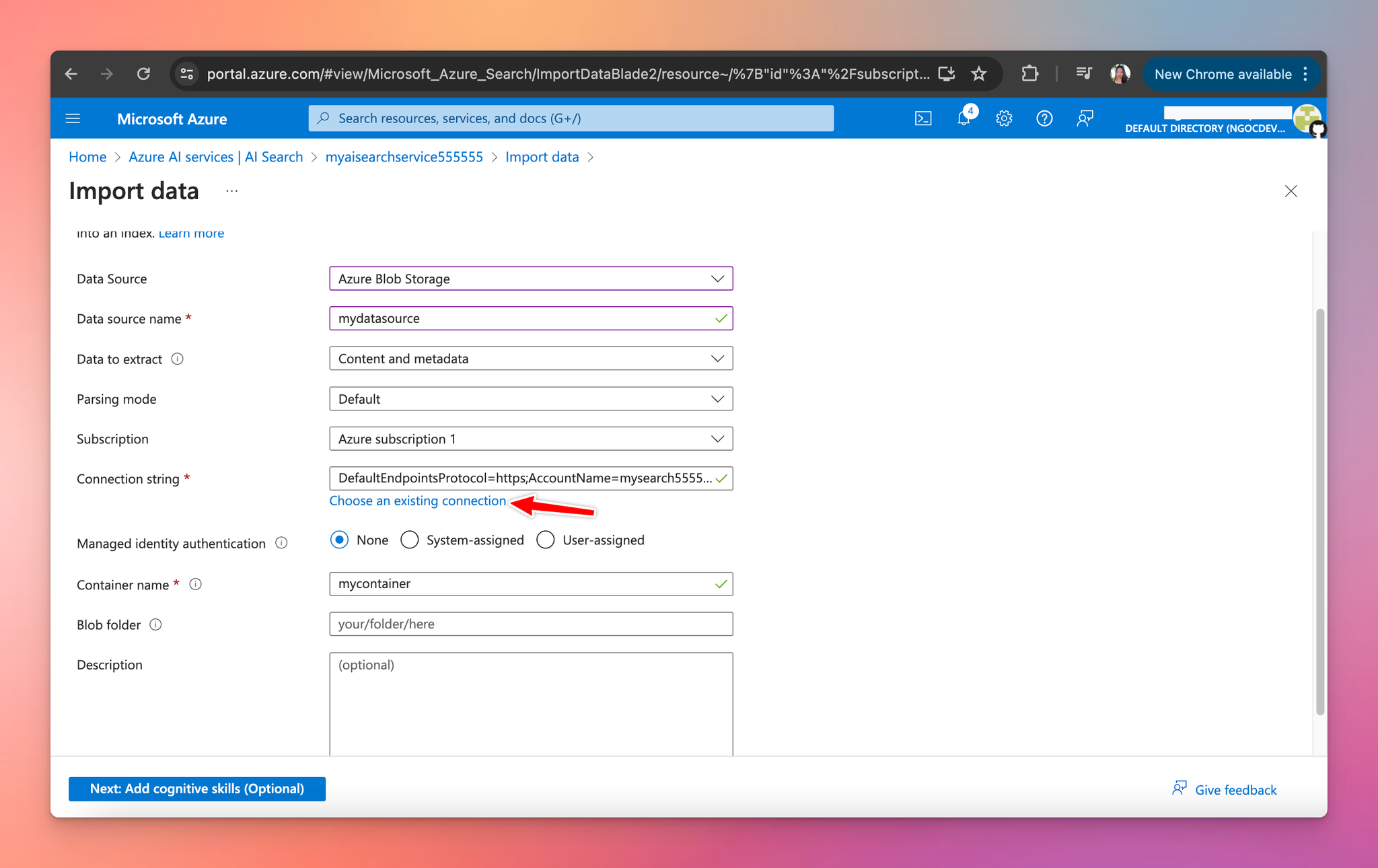The width and height of the screenshot is (1378, 868).
Task: Open the browser extensions puzzle icon
Action: (x=1029, y=74)
